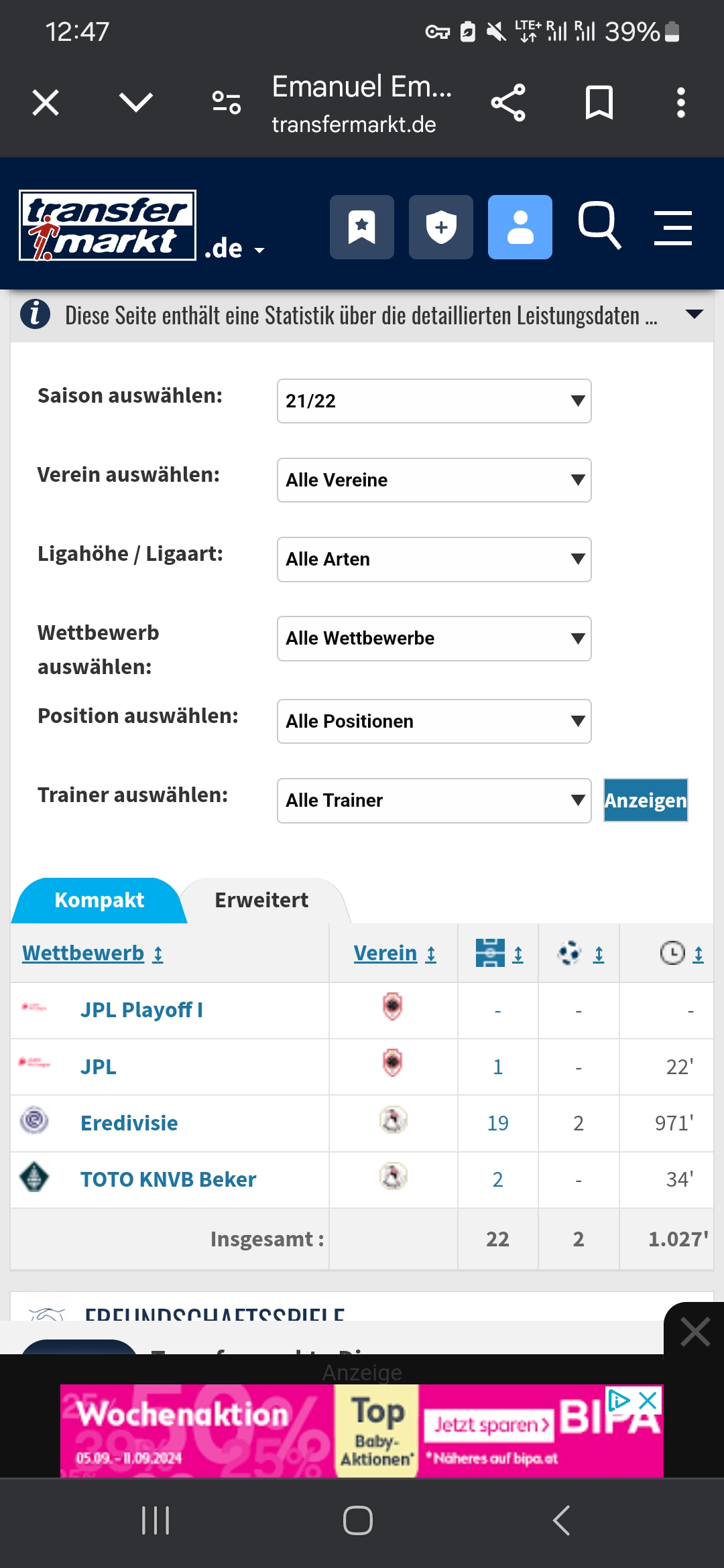Tap the user profile icon
Viewport: 724px width, 1568px height.
point(520,227)
